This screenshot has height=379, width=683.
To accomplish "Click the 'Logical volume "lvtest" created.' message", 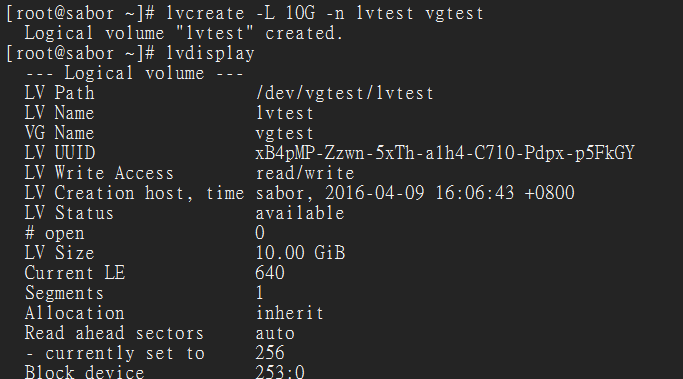I will 184,33.
